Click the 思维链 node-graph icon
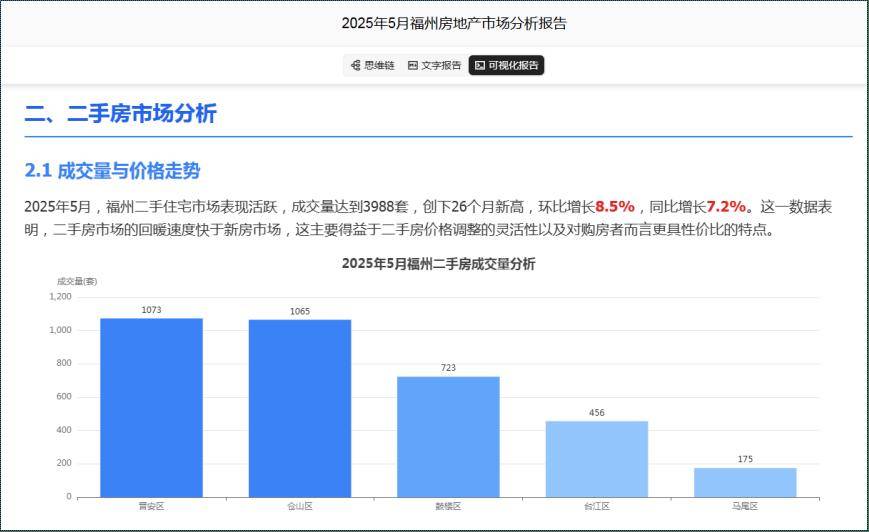This screenshot has height=532, width=869. (x=355, y=65)
